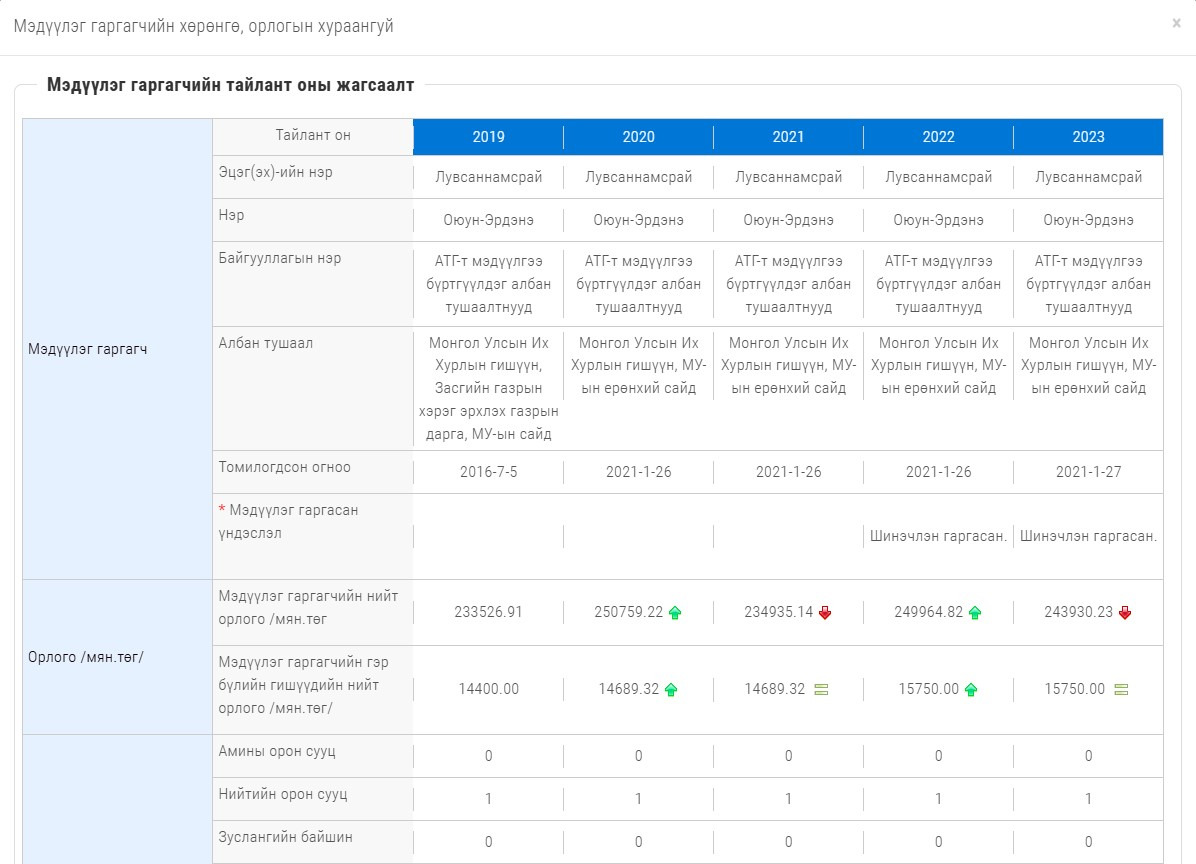The height and width of the screenshot is (864, 1196).
Task: Select the 2022 year column header
Action: click(938, 137)
